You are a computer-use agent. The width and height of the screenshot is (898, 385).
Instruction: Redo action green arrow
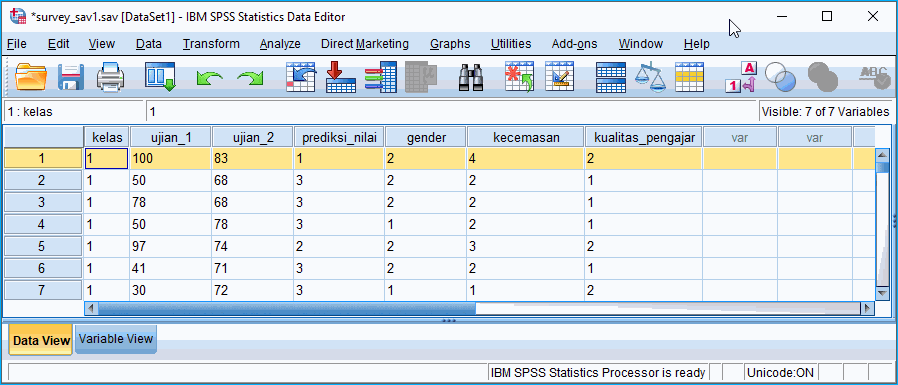(250, 78)
